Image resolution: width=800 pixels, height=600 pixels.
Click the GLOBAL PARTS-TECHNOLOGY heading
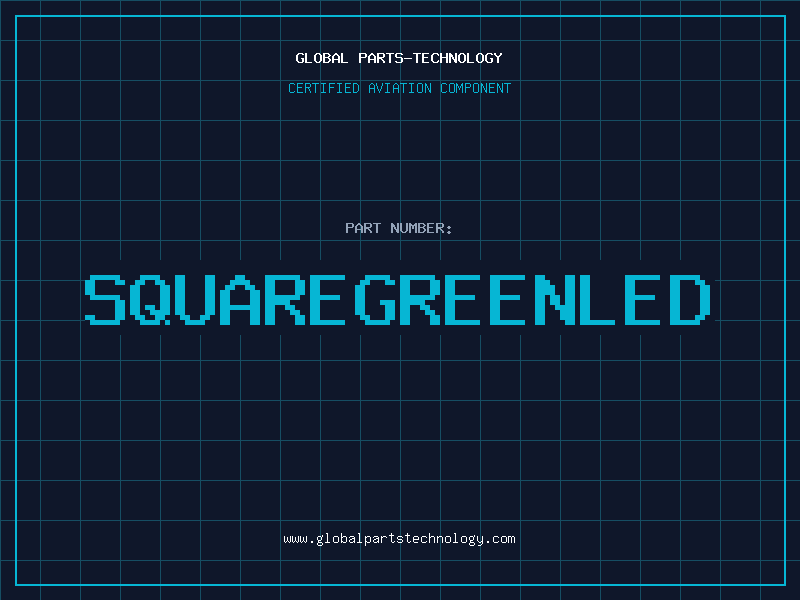[x=399, y=58]
